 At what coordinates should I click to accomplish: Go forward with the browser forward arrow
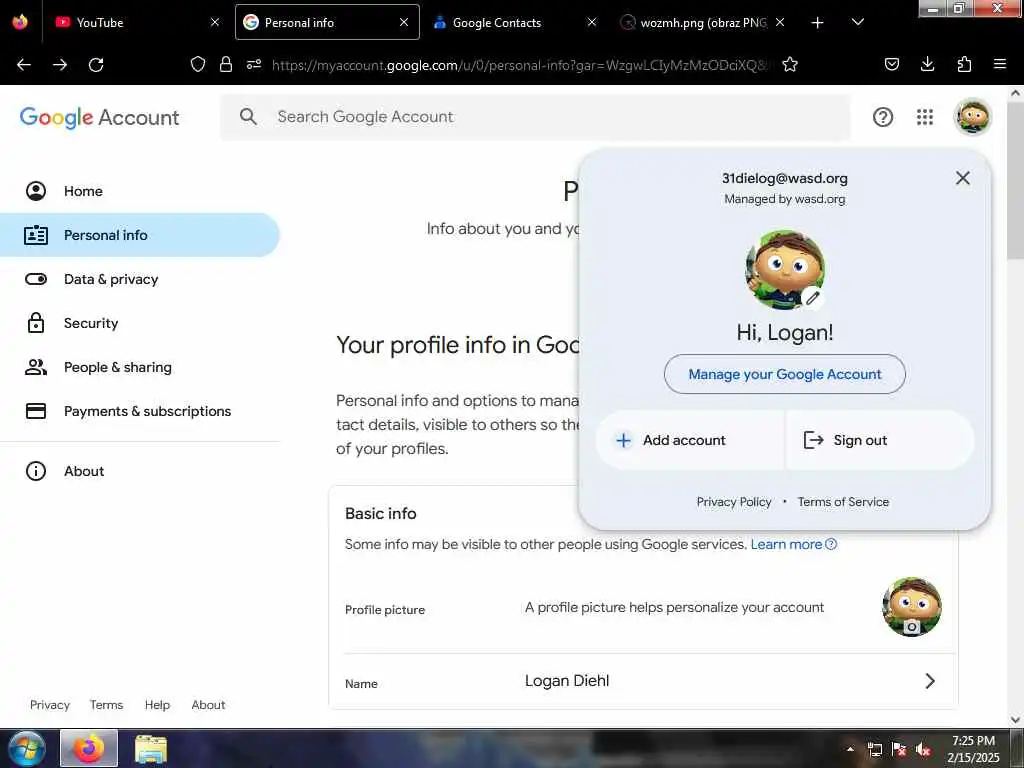pyautogui.click(x=60, y=65)
